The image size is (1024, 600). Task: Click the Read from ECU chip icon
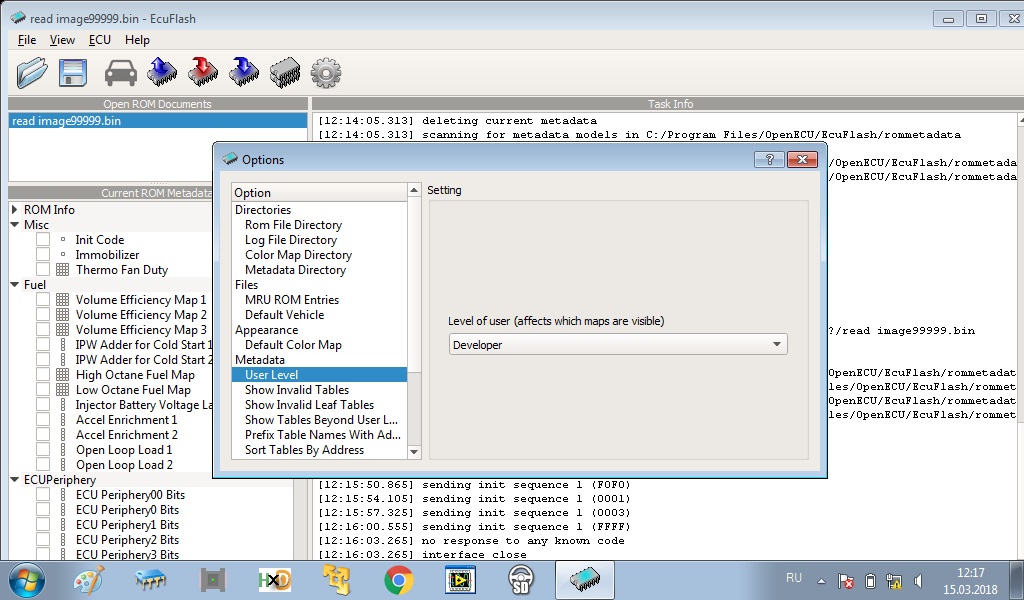click(162, 72)
